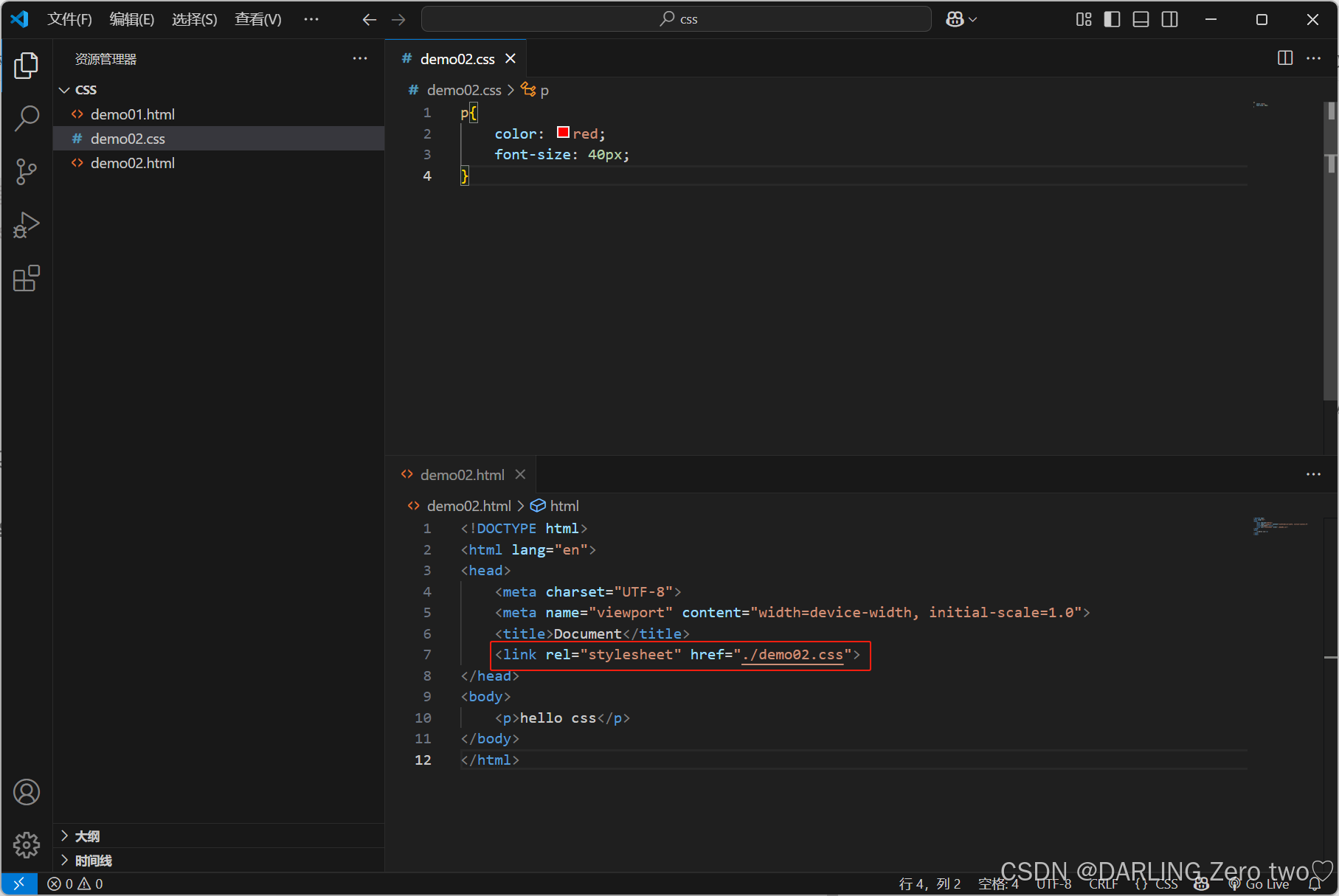Viewport: 1339px width, 896px height.
Task: Open the 文件(F) menu
Action: coord(69,19)
